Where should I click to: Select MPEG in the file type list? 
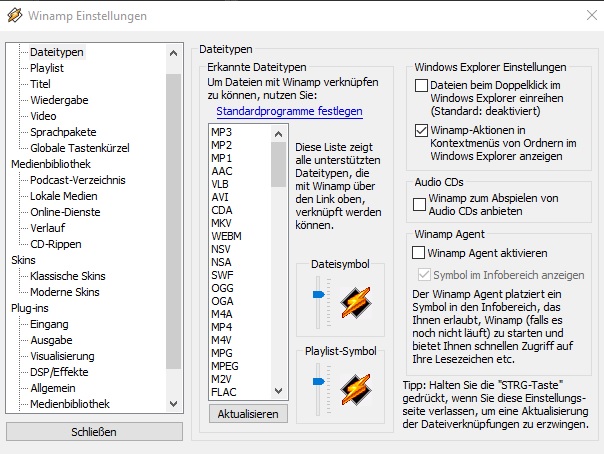(225, 366)
